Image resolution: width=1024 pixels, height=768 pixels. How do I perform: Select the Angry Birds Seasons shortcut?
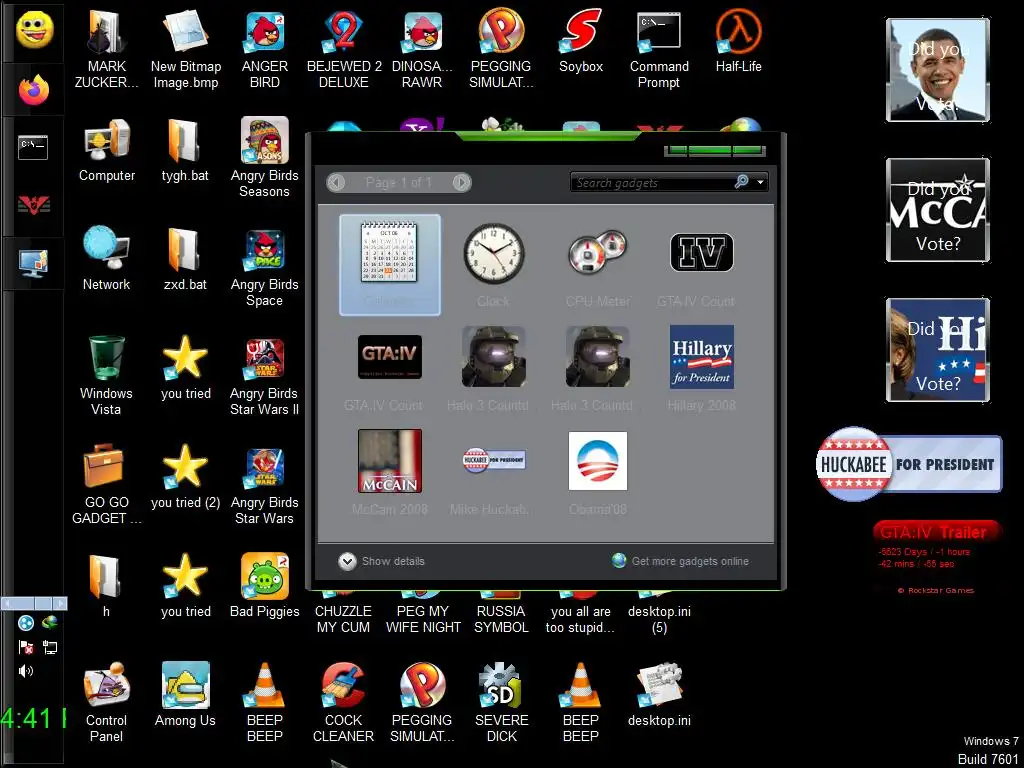pos(264,159)
